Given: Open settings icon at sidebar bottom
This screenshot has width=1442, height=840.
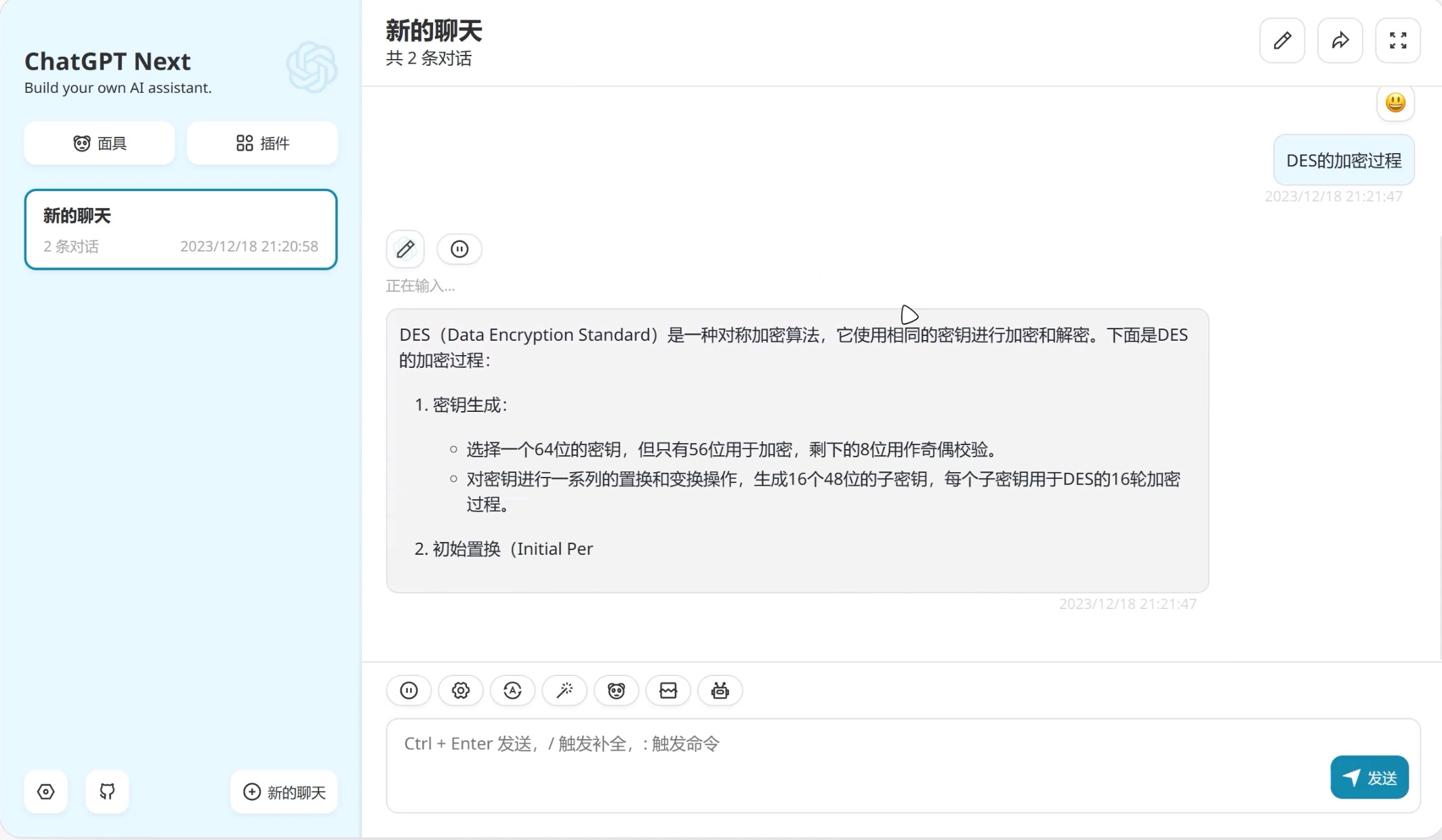Looking at the screenshot, I should click(45, 791).
